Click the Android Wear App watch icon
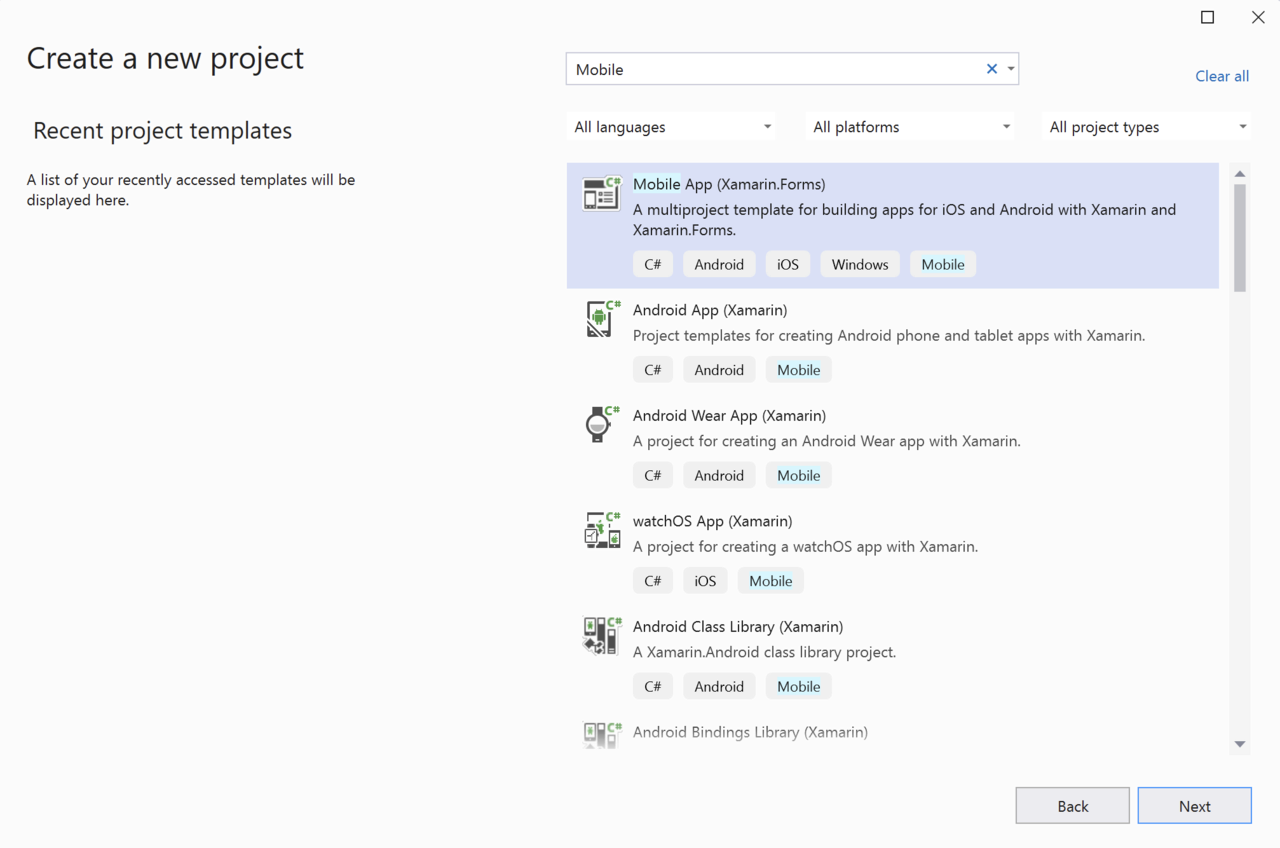The width and height of the screenshot is (1280, 848). [x=599, y=424]
